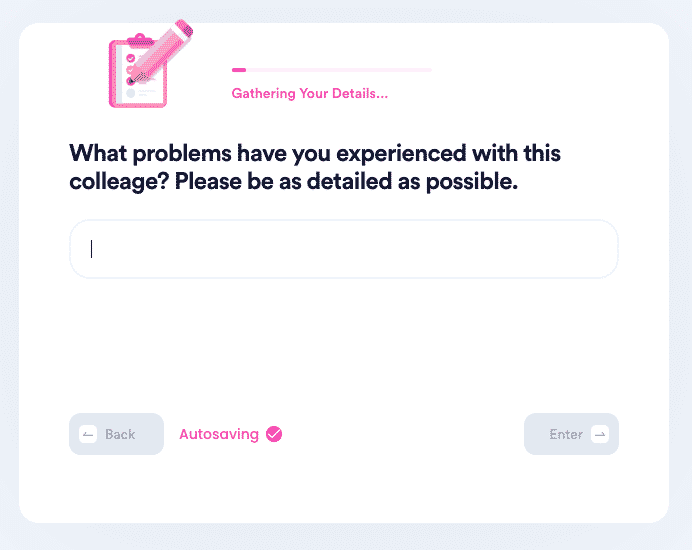Image resolution: width=692 pixels, height=550 pixels.
Task: Click the clipboard and pencil illustration
Action: 151,64
